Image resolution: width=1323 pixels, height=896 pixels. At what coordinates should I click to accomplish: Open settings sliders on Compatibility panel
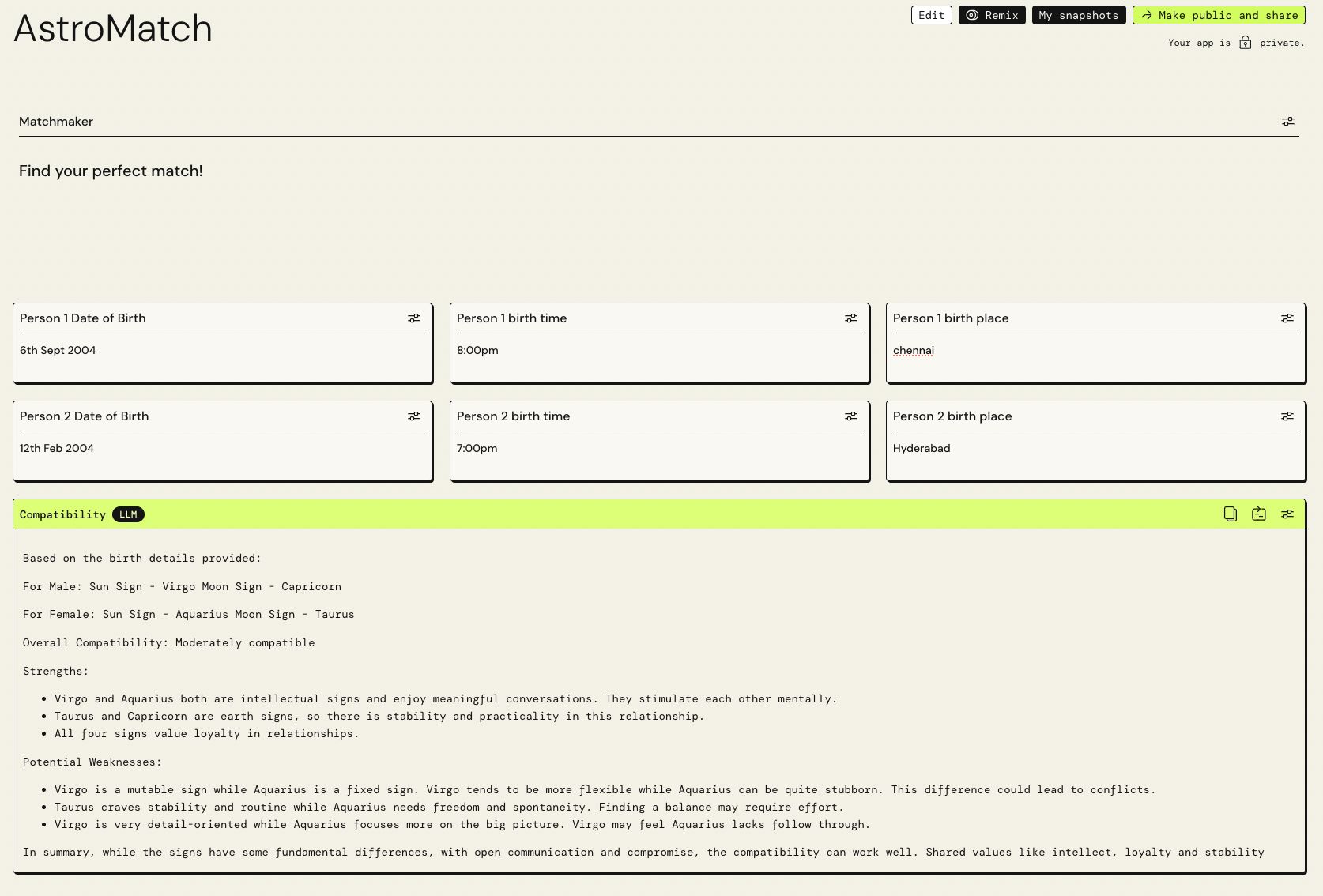1287,514
